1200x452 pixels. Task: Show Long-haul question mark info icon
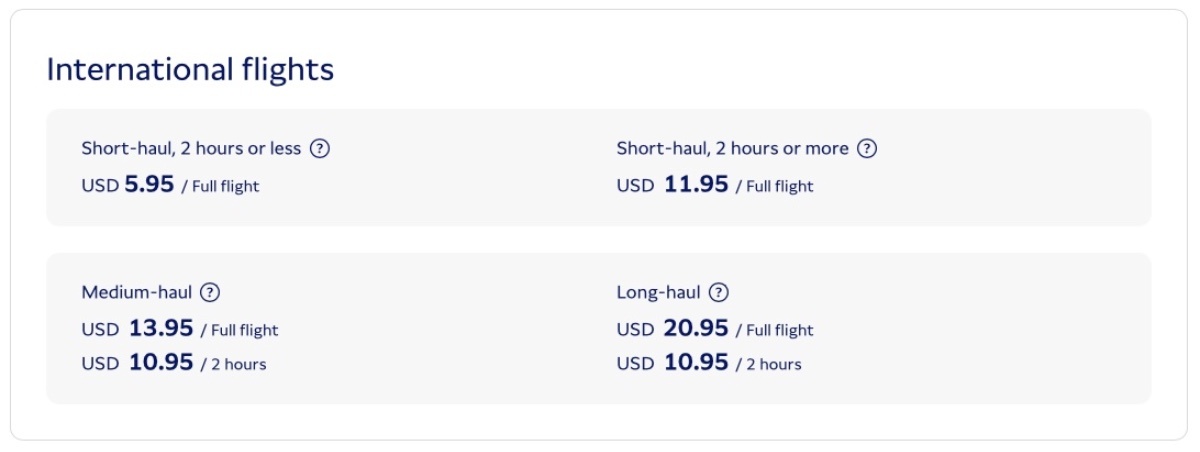click(718, 293)
